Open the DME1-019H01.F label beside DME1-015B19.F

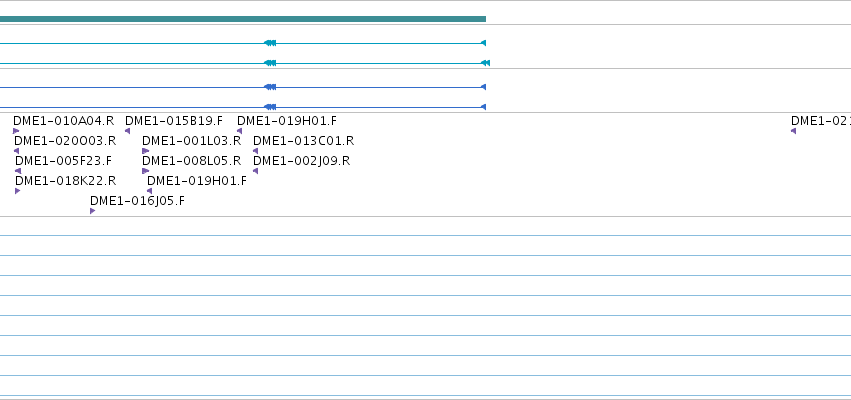coord(287,120)
